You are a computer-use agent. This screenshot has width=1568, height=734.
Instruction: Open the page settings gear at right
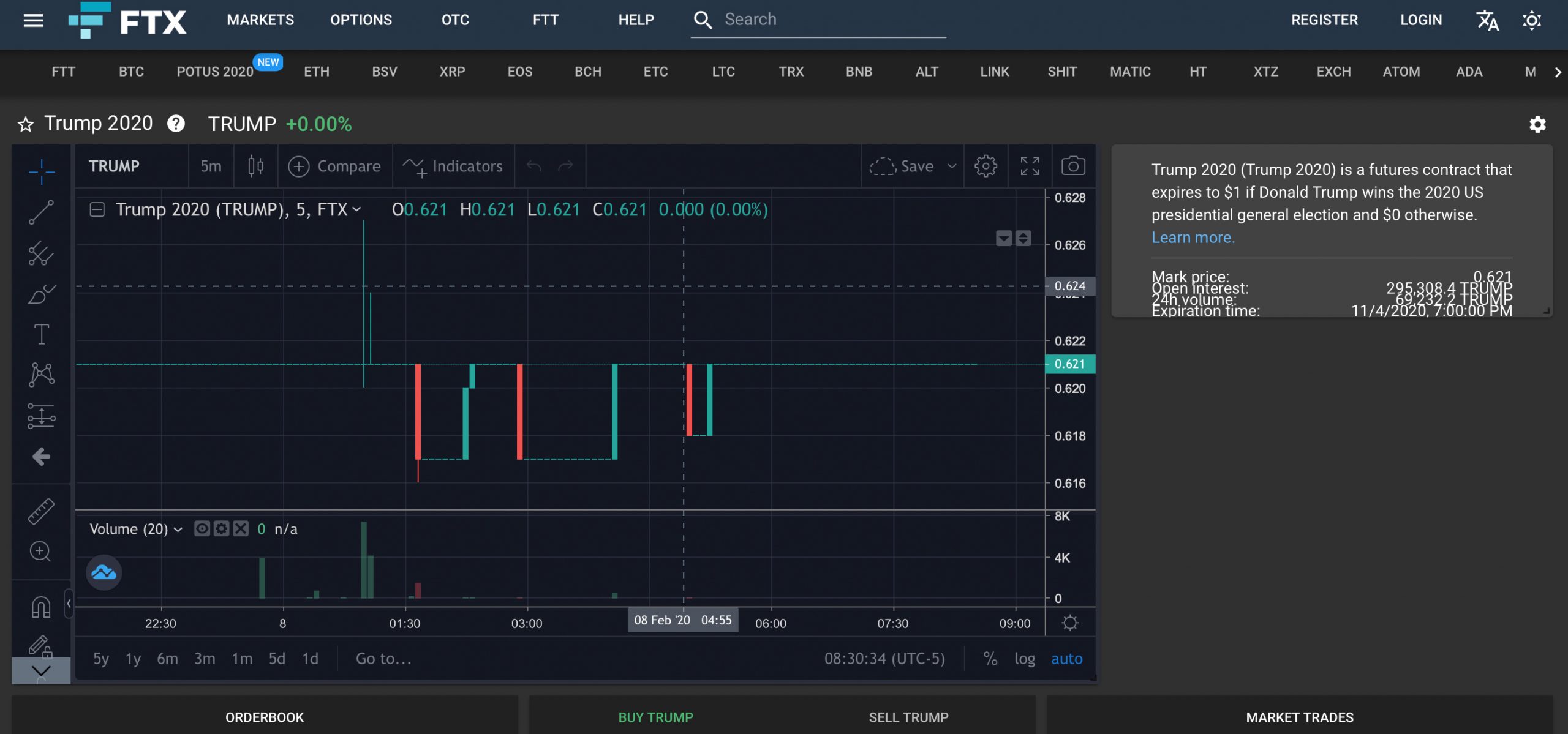point(1537,124)
